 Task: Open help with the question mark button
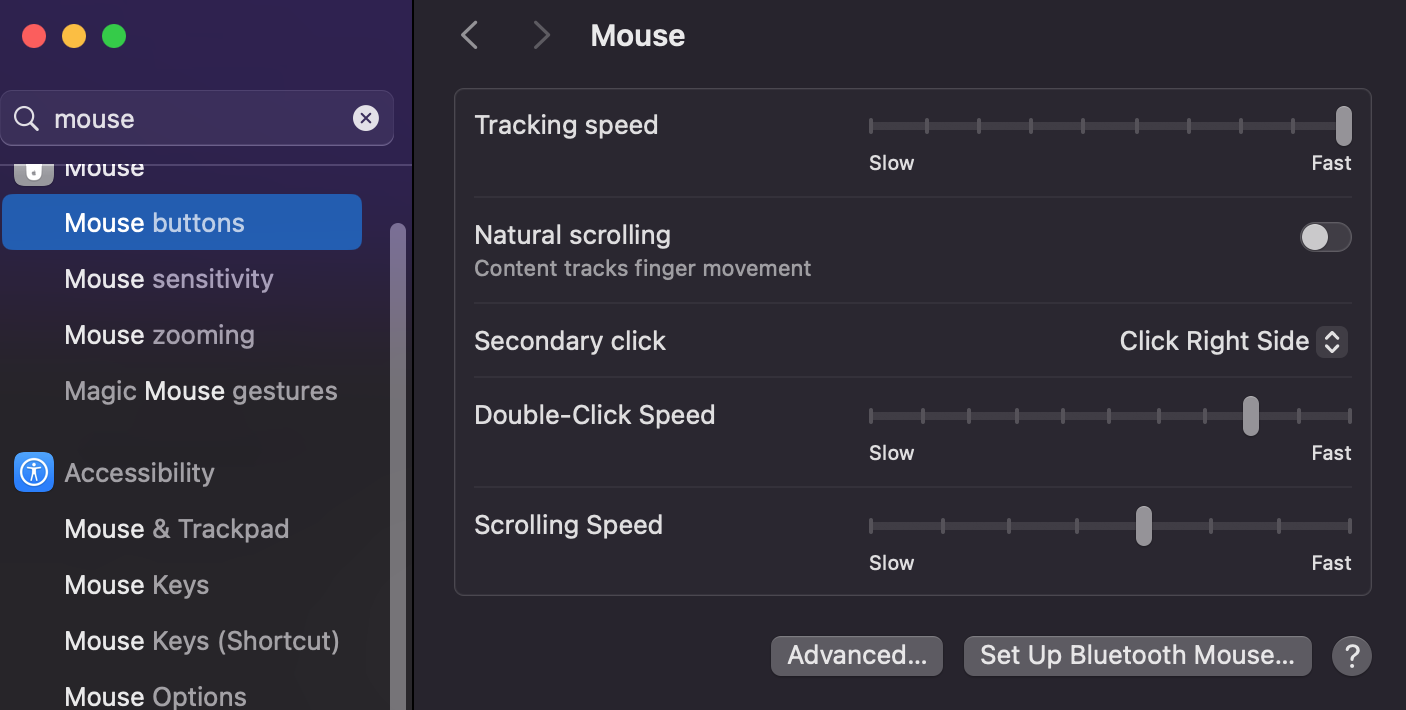tap(1352, 656)
